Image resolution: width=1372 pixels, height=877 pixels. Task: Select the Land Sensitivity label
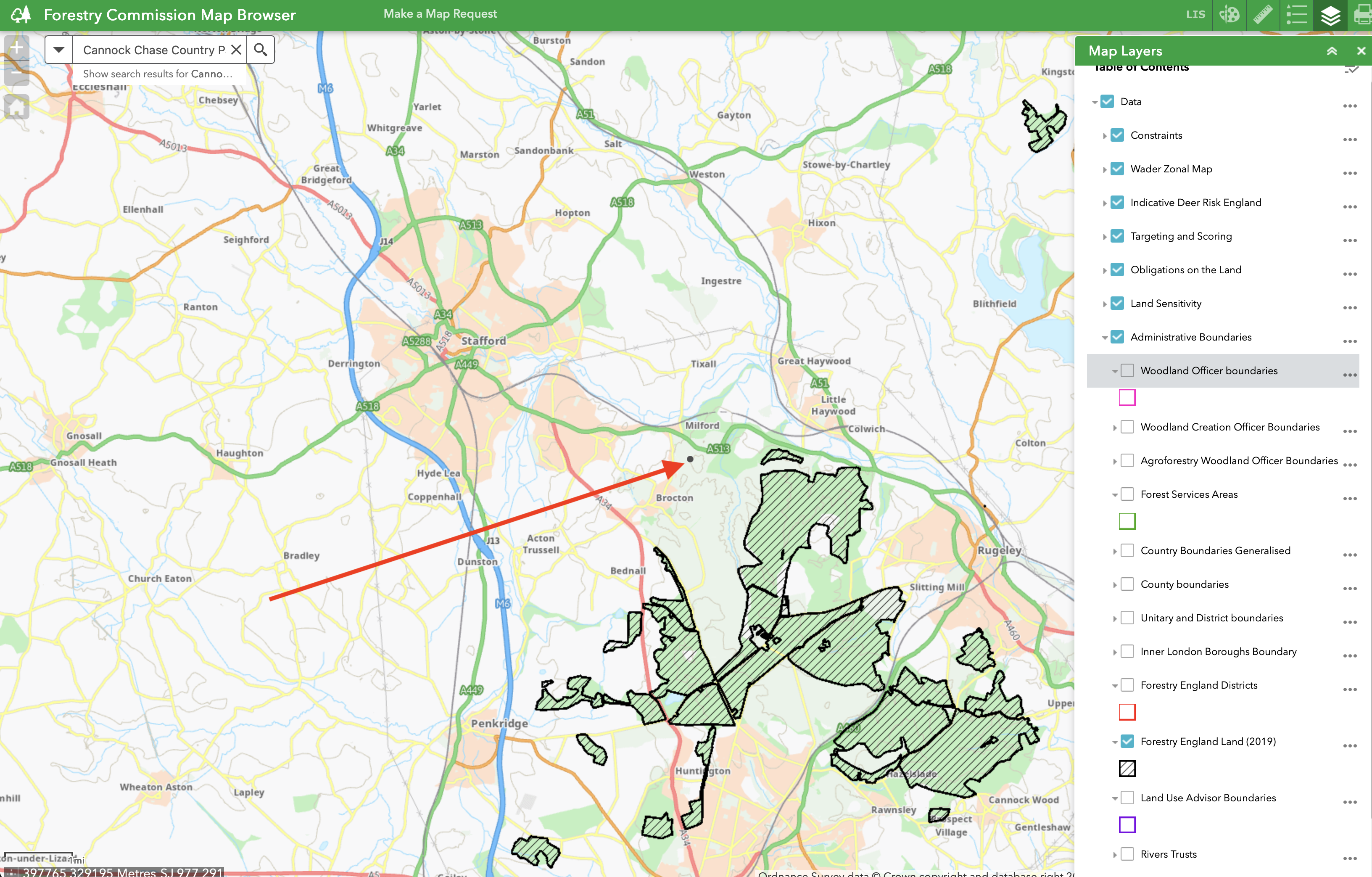[x=1166, y=303]
